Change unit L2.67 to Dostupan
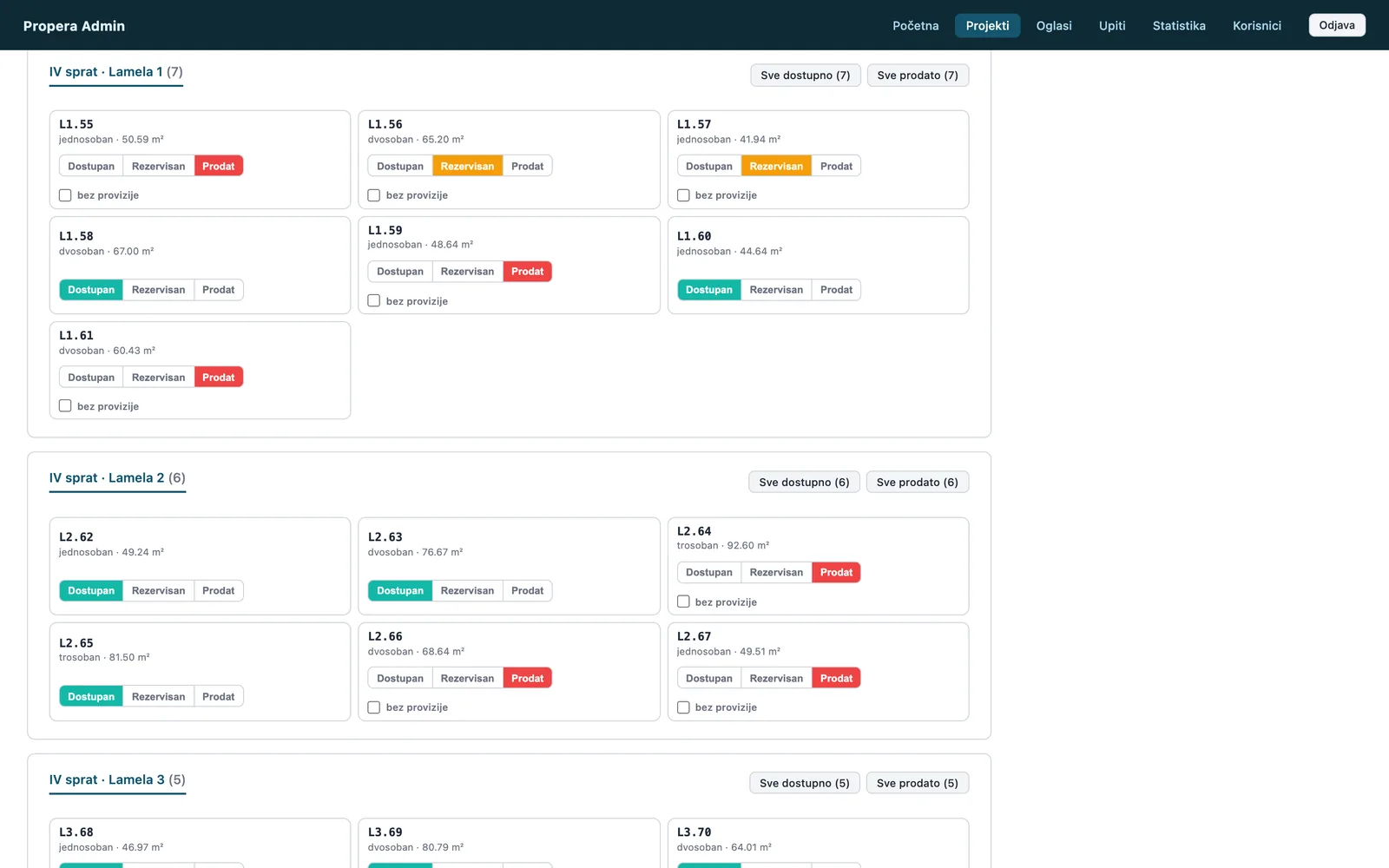The height and width of the screenshot is (868, 1389). coord(709,679)
